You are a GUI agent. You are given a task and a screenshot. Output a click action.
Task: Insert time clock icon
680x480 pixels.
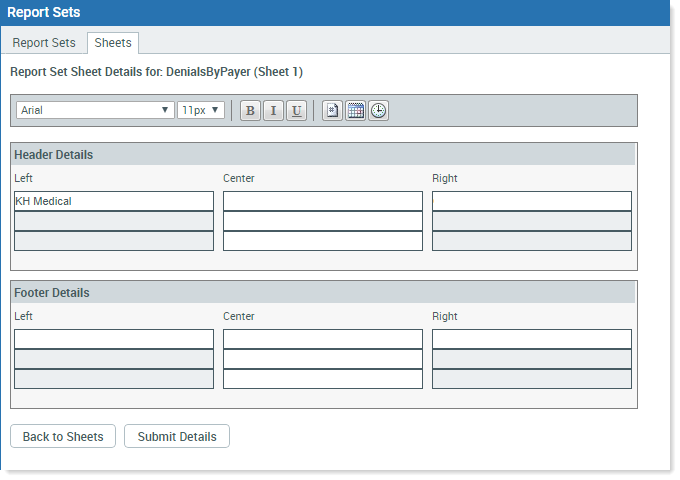click(x=378, y=111)
